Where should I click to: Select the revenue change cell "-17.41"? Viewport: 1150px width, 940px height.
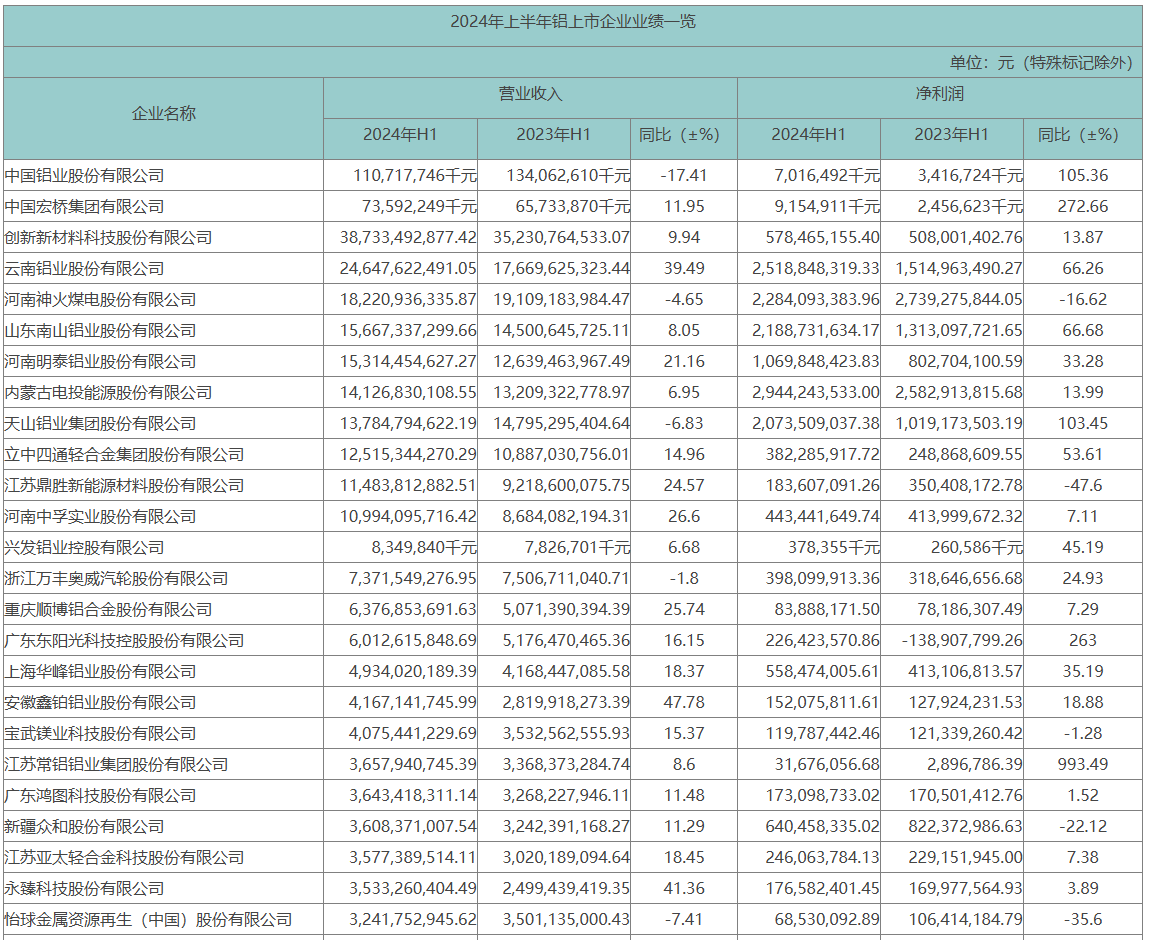pyautogui.click(x=684, y=176)
